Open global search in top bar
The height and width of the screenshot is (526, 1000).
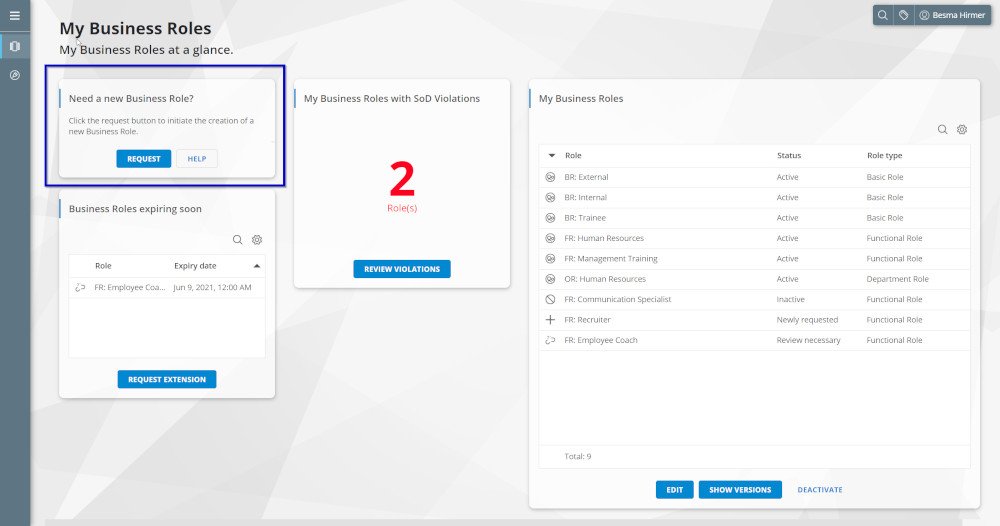coord(883,15)
